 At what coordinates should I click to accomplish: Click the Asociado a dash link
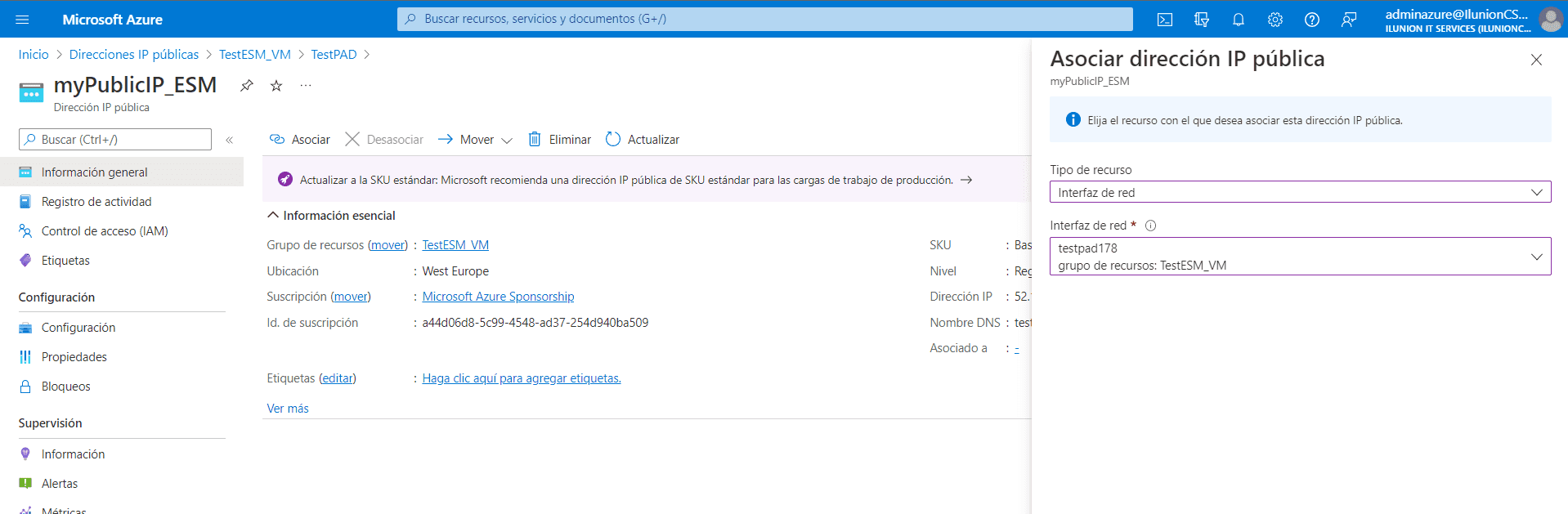pyautogui.click(x=1017, y=348)
